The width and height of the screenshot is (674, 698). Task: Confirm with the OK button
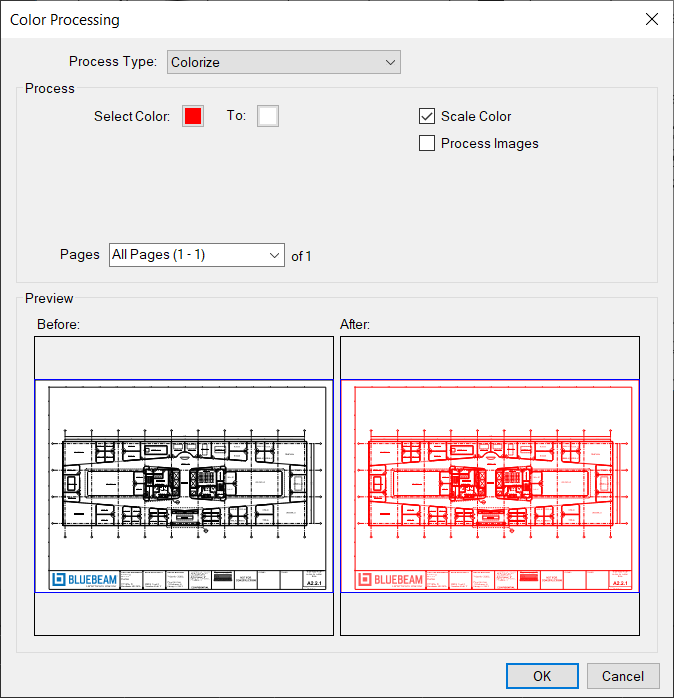542,676
